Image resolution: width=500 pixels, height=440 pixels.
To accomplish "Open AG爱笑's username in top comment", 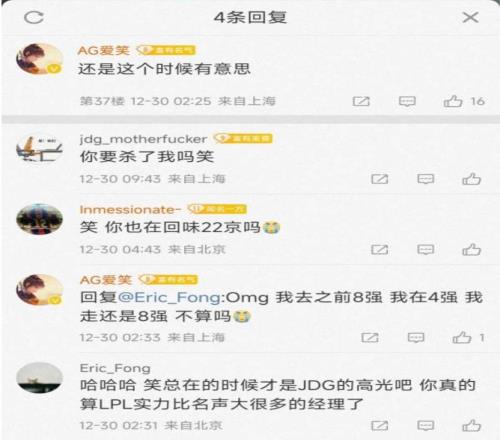I will [x=104, y=50].
